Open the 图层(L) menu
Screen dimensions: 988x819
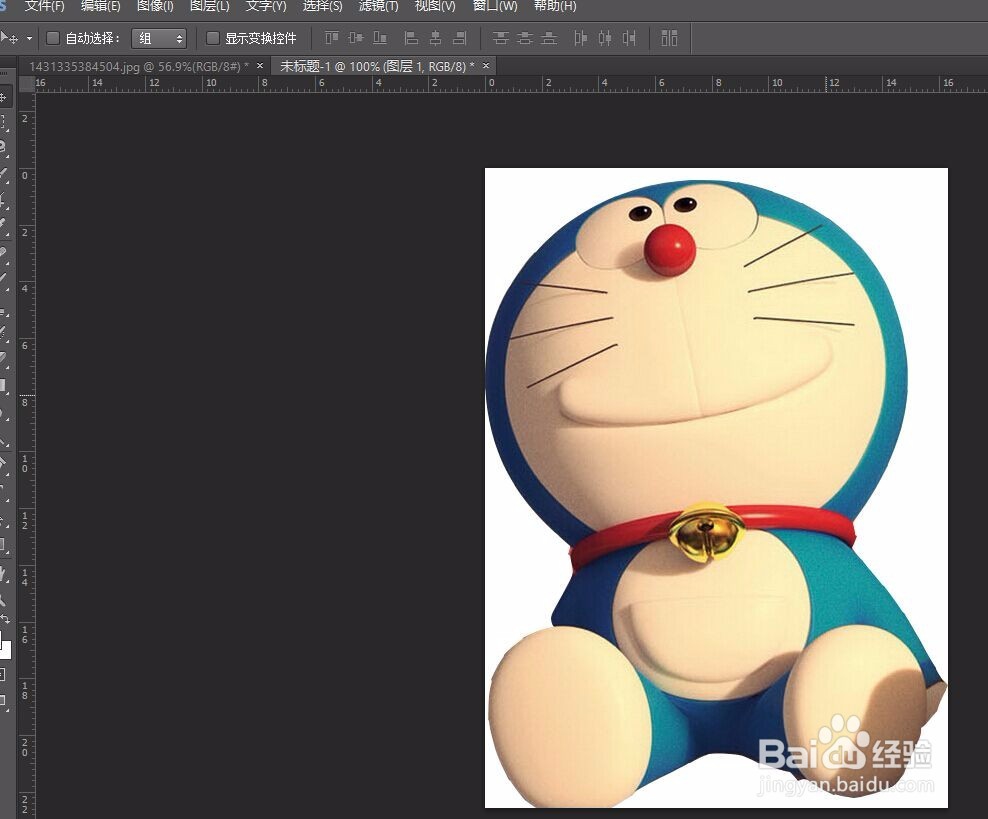pos(210,6)
